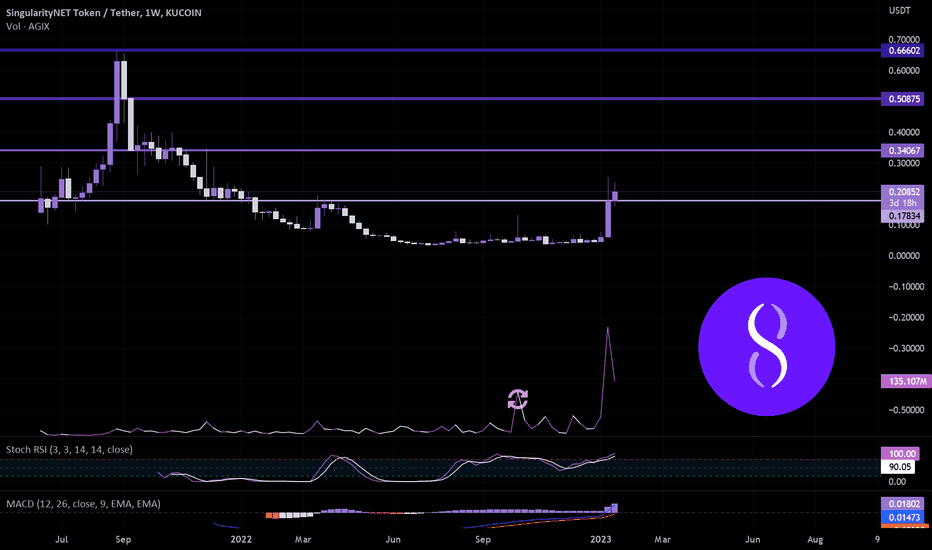Click the Jul label on time axis
This screenshot has height=550, width=932.
tap(61, 539)
